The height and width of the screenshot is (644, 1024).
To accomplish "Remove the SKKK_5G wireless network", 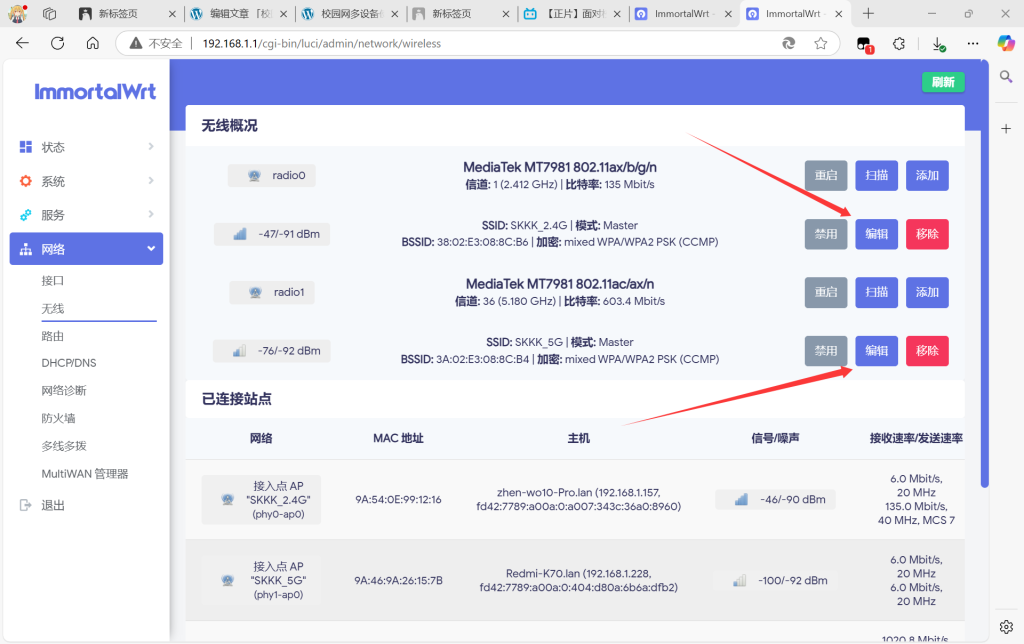I will point(927,351).
